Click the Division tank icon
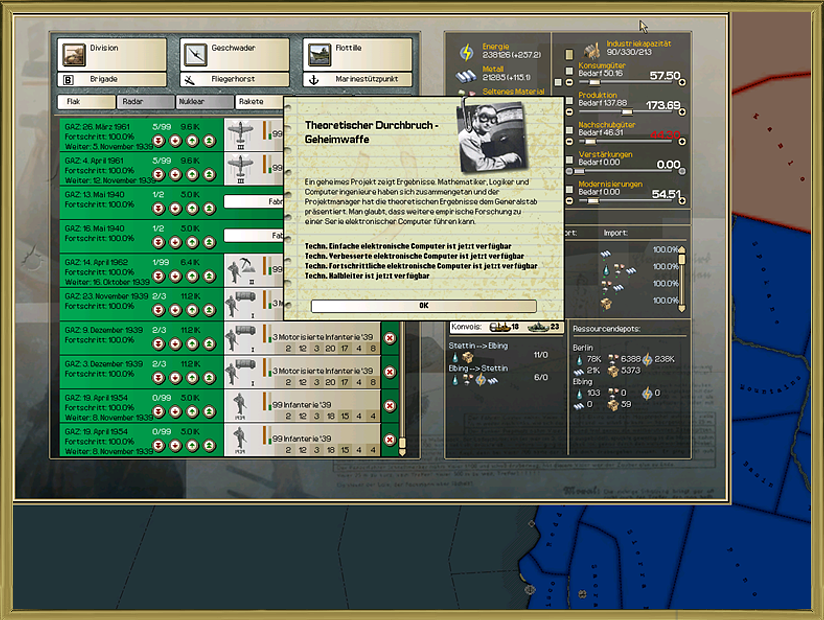The width and height of the screenshot is (824, 620). (72, 54)
